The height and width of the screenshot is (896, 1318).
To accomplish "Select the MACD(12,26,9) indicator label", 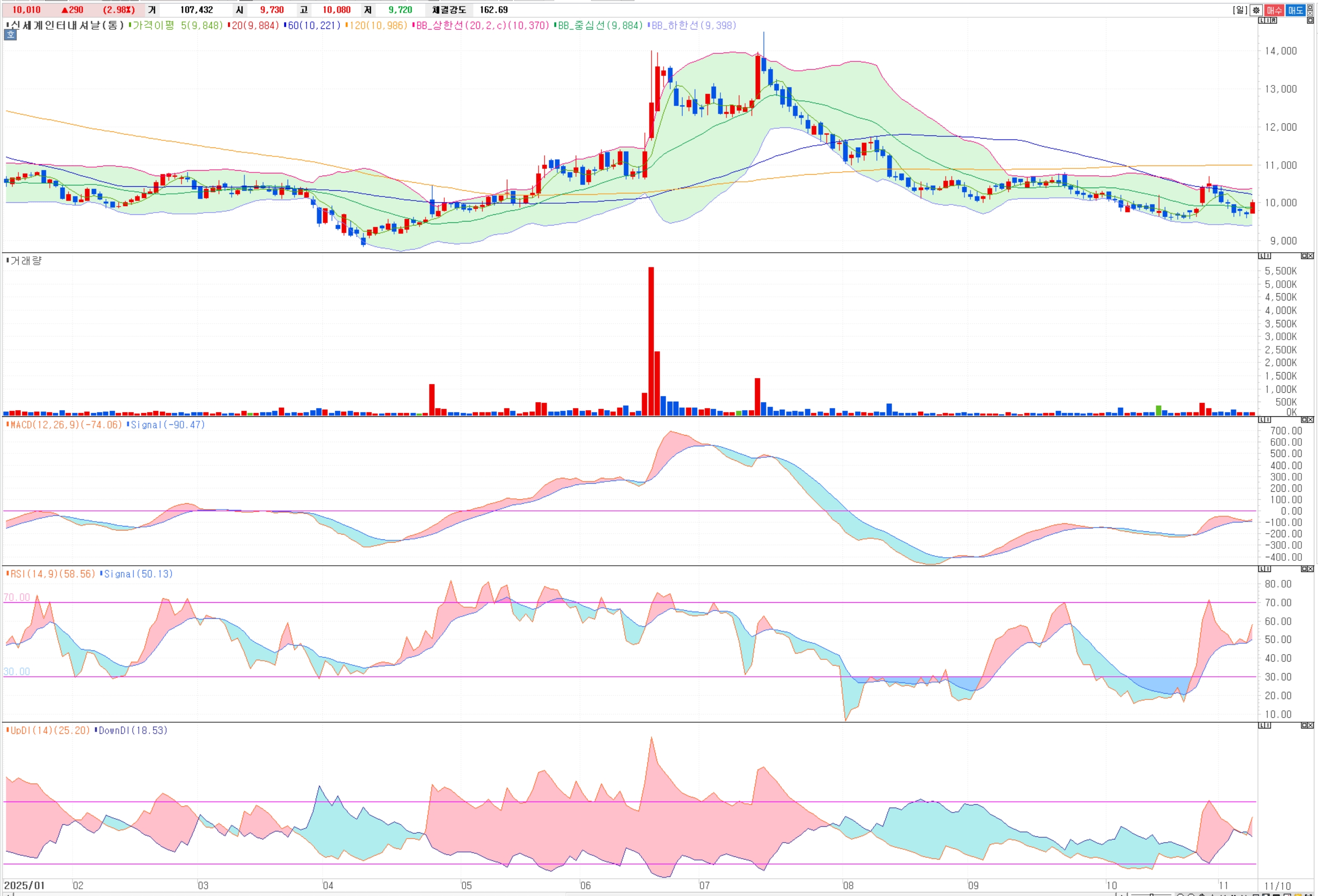I will click(x=65, y=425).
